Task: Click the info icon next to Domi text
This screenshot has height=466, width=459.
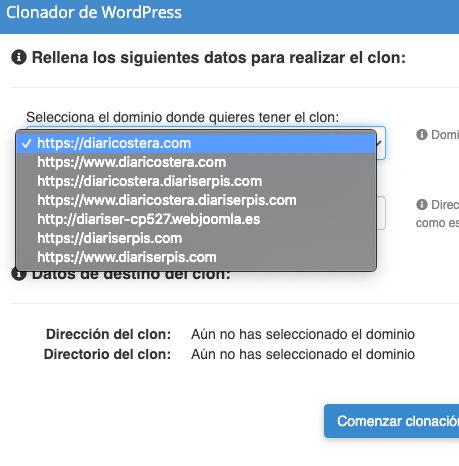Action: point(422,135)
